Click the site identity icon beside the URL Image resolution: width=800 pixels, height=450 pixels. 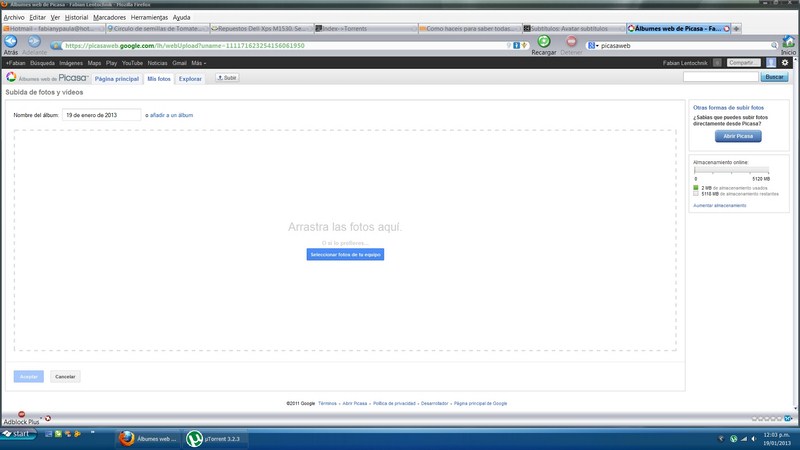tap(56, 45)
